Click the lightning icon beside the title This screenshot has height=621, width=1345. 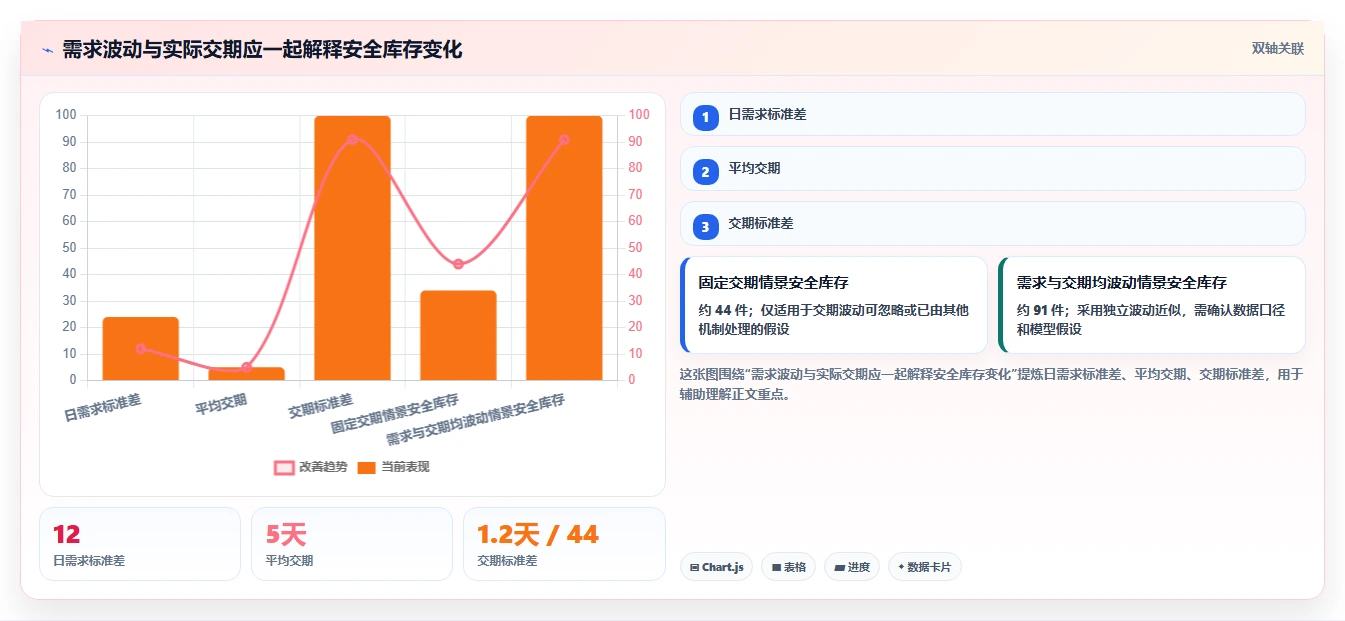click(47, 50)
